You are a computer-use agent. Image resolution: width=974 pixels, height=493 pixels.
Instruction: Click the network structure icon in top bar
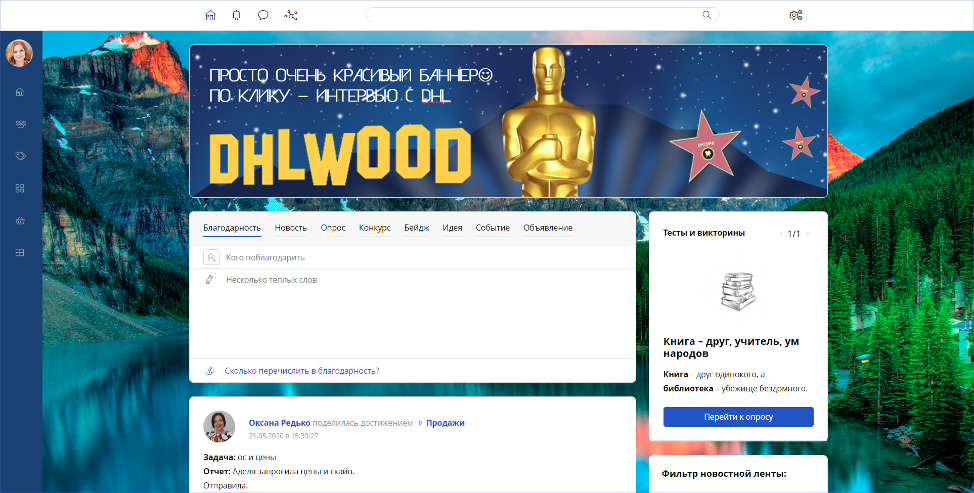(x=291, y=15)
